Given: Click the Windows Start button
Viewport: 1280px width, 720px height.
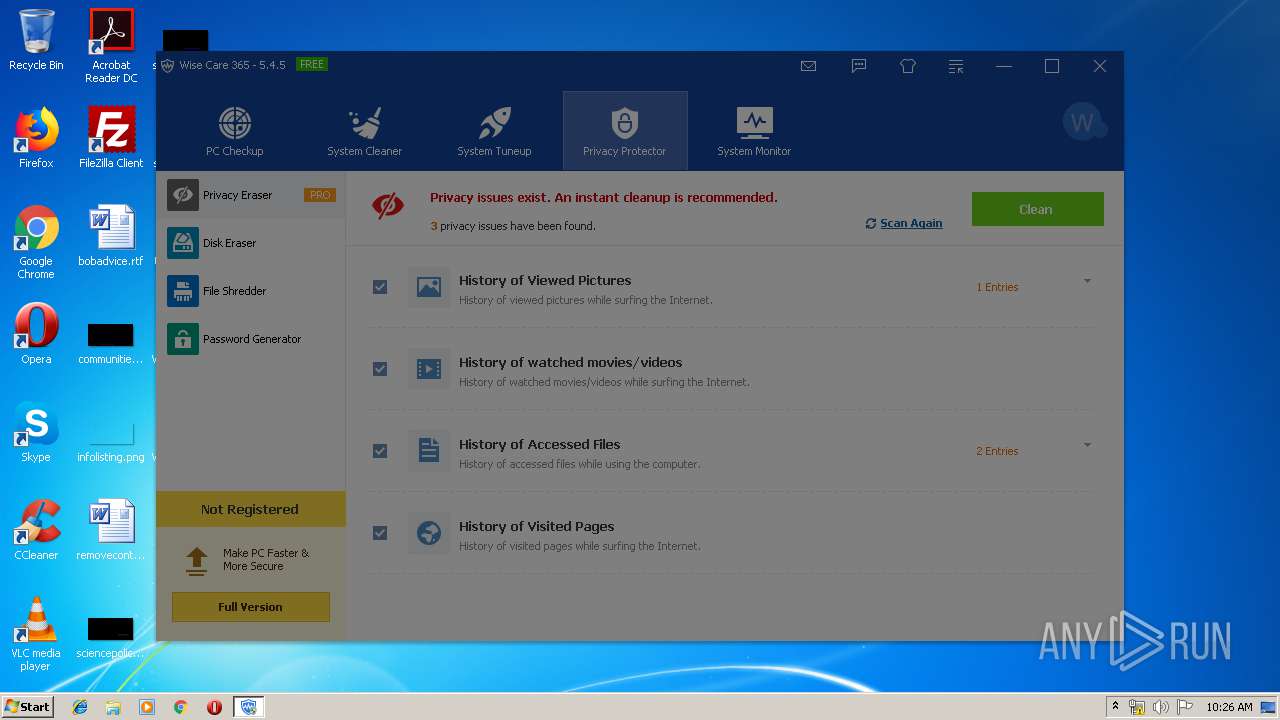Looking at the screenshot, I should point(27,706).
